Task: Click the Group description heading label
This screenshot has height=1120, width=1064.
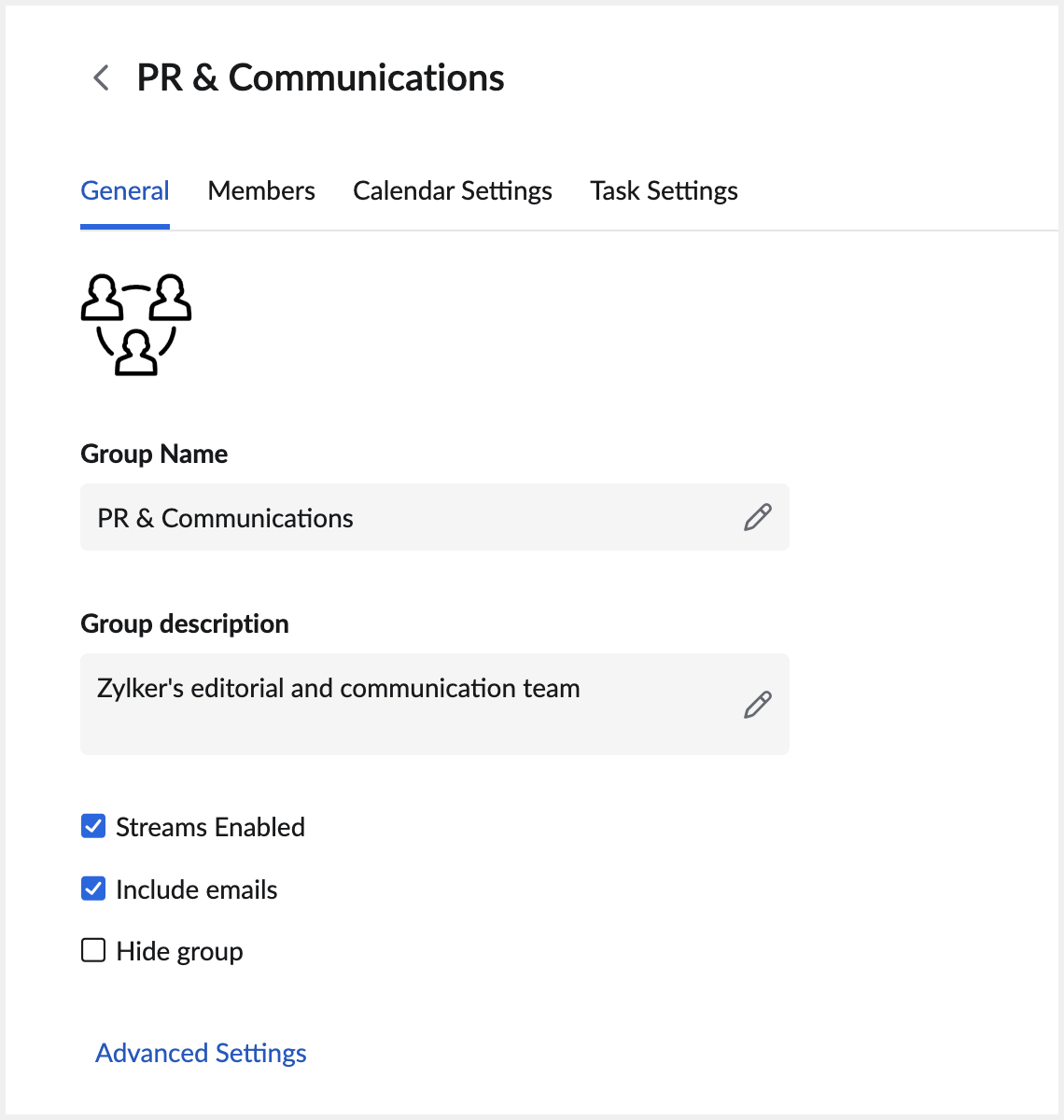Action: pos(185,623)
